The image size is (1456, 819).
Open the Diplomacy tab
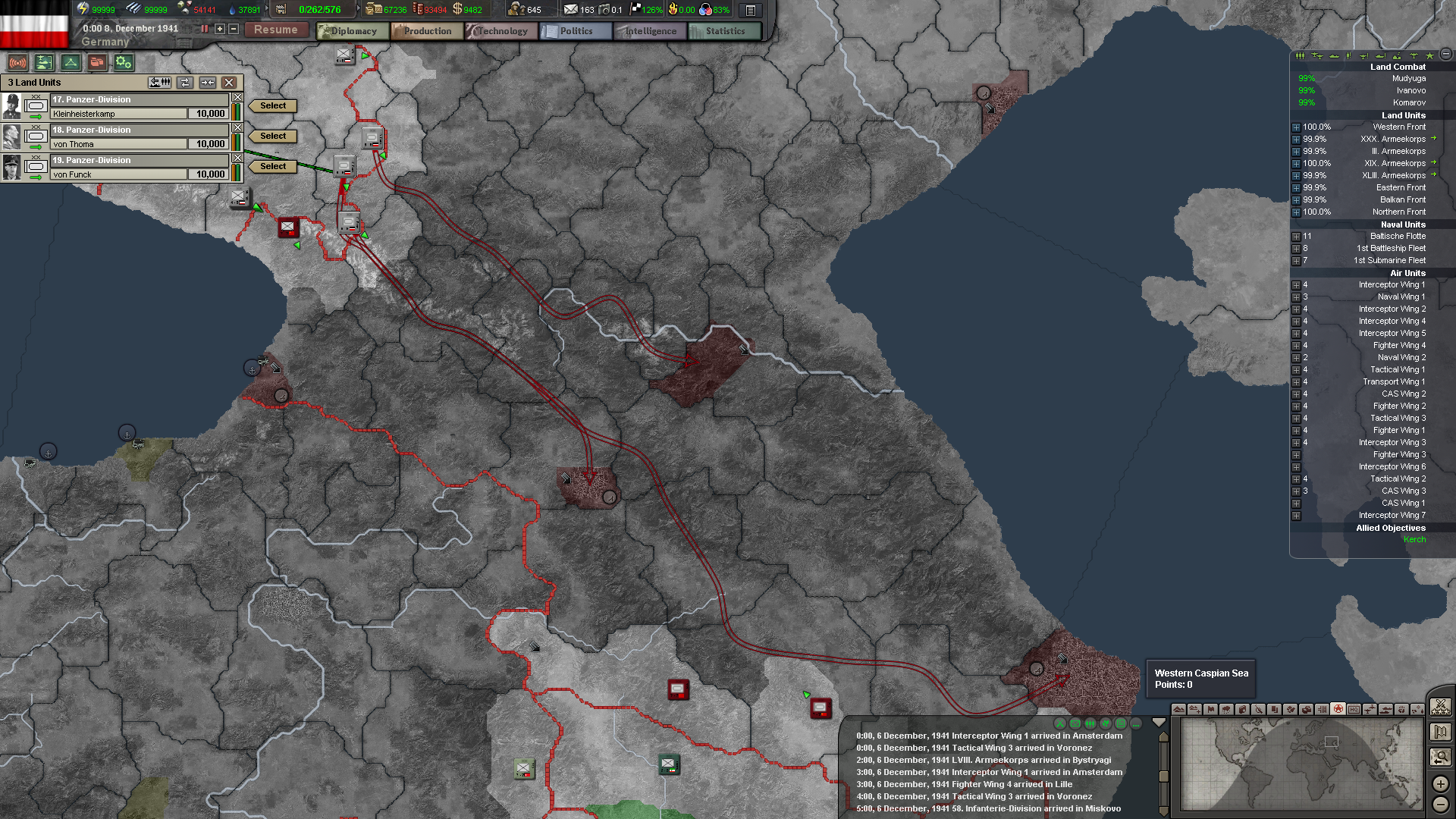(x=353, y=31)
